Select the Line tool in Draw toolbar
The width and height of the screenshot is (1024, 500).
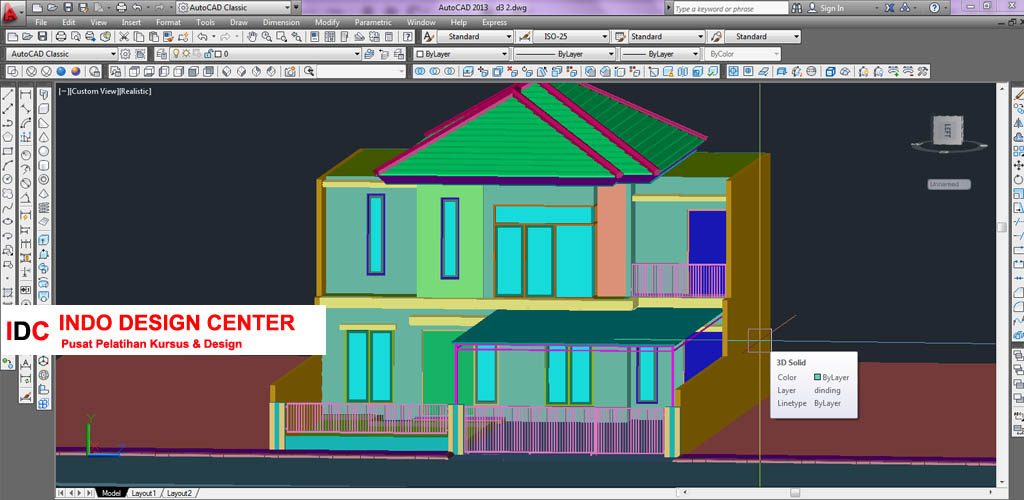(8, 95)
